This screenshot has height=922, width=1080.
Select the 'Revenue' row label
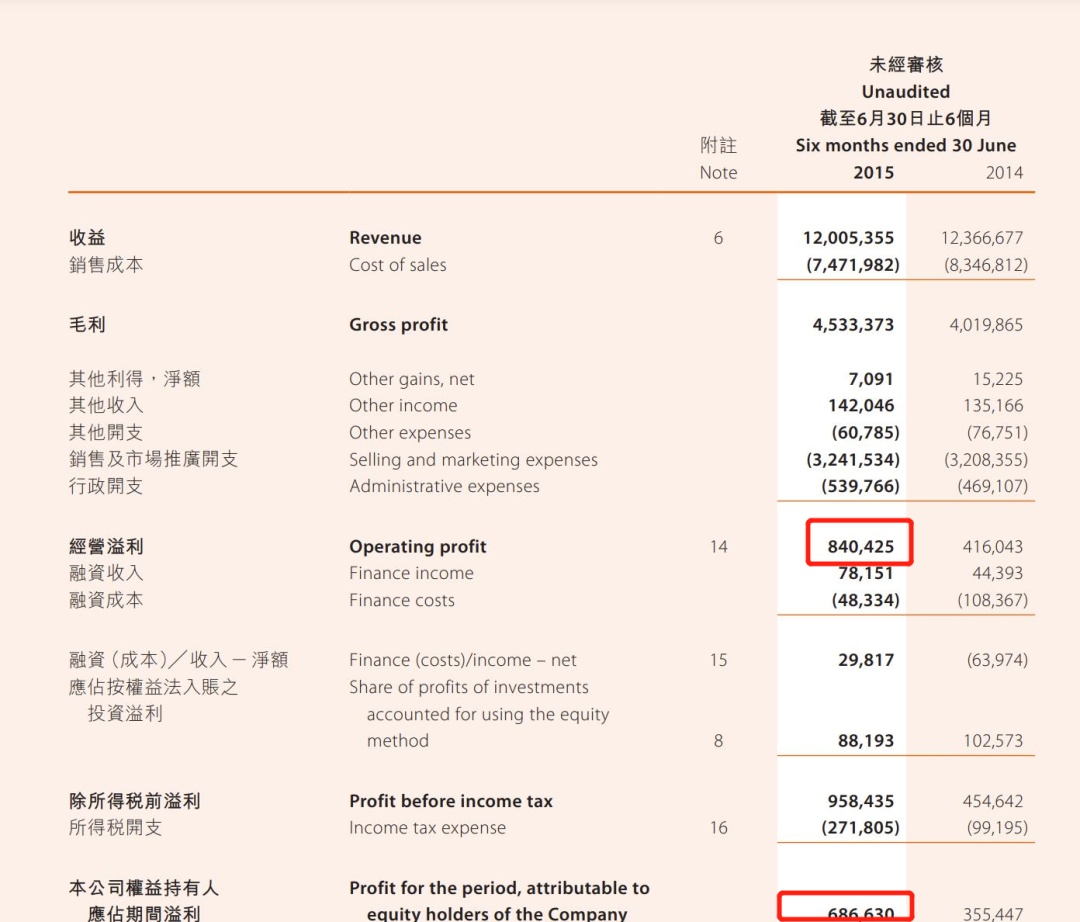(x=385, y=238)
